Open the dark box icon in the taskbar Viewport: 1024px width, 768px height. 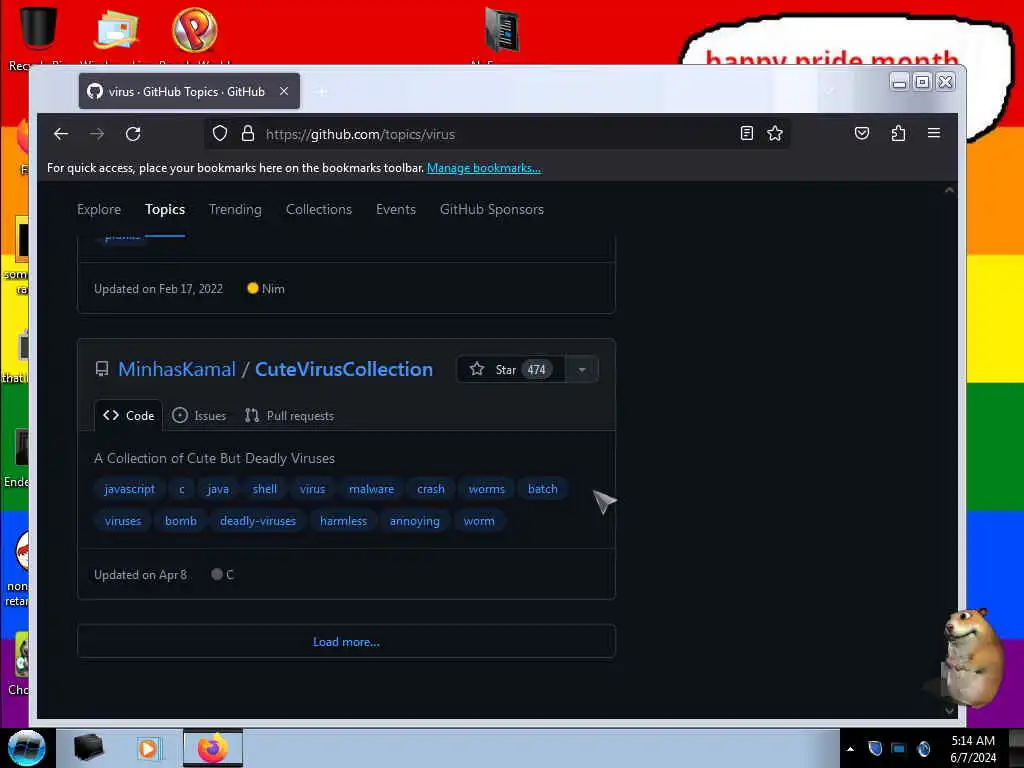click(x=88, y=748)
